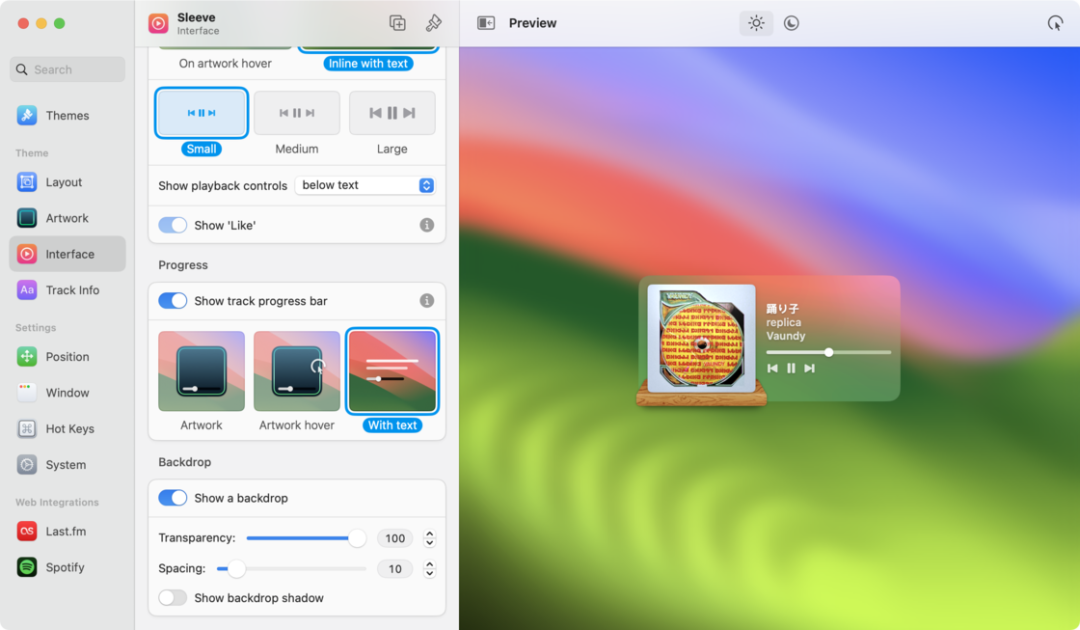Go to Hot Keys settings section
Screen dimensions: 1080x630
69,429
